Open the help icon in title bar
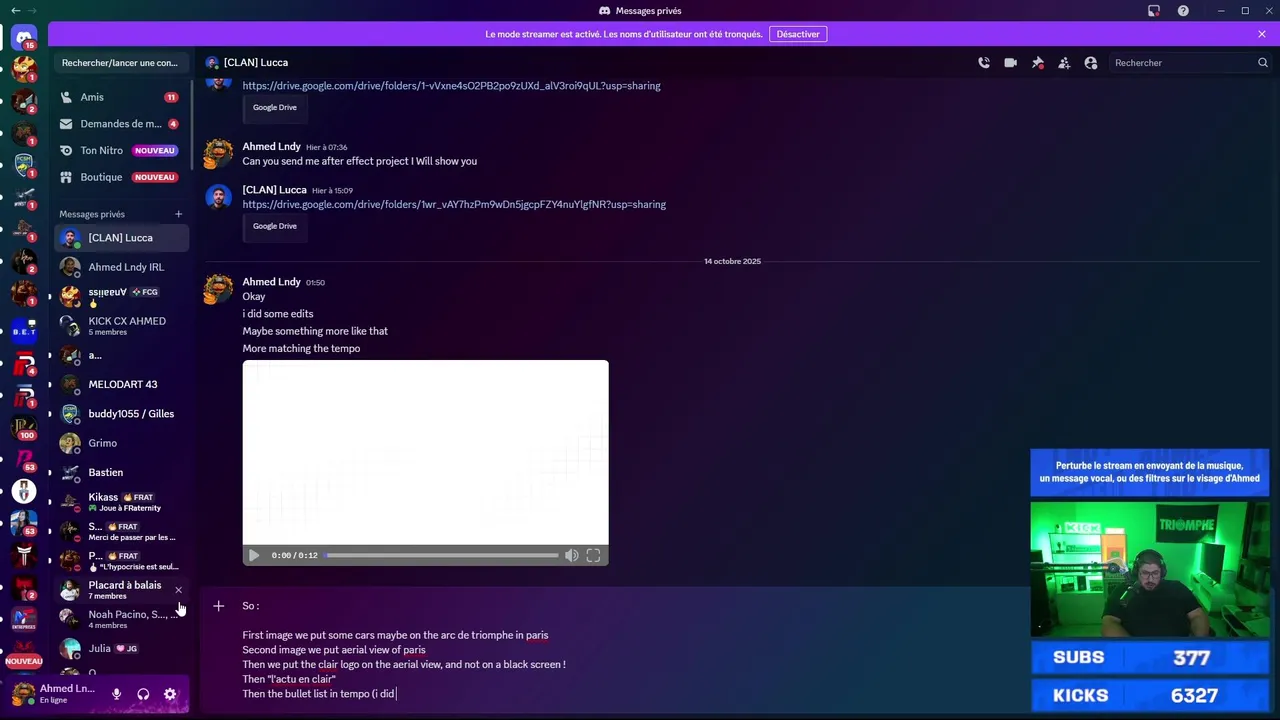This screenshot has height=720, width=1280. [x=1183, y=11]
